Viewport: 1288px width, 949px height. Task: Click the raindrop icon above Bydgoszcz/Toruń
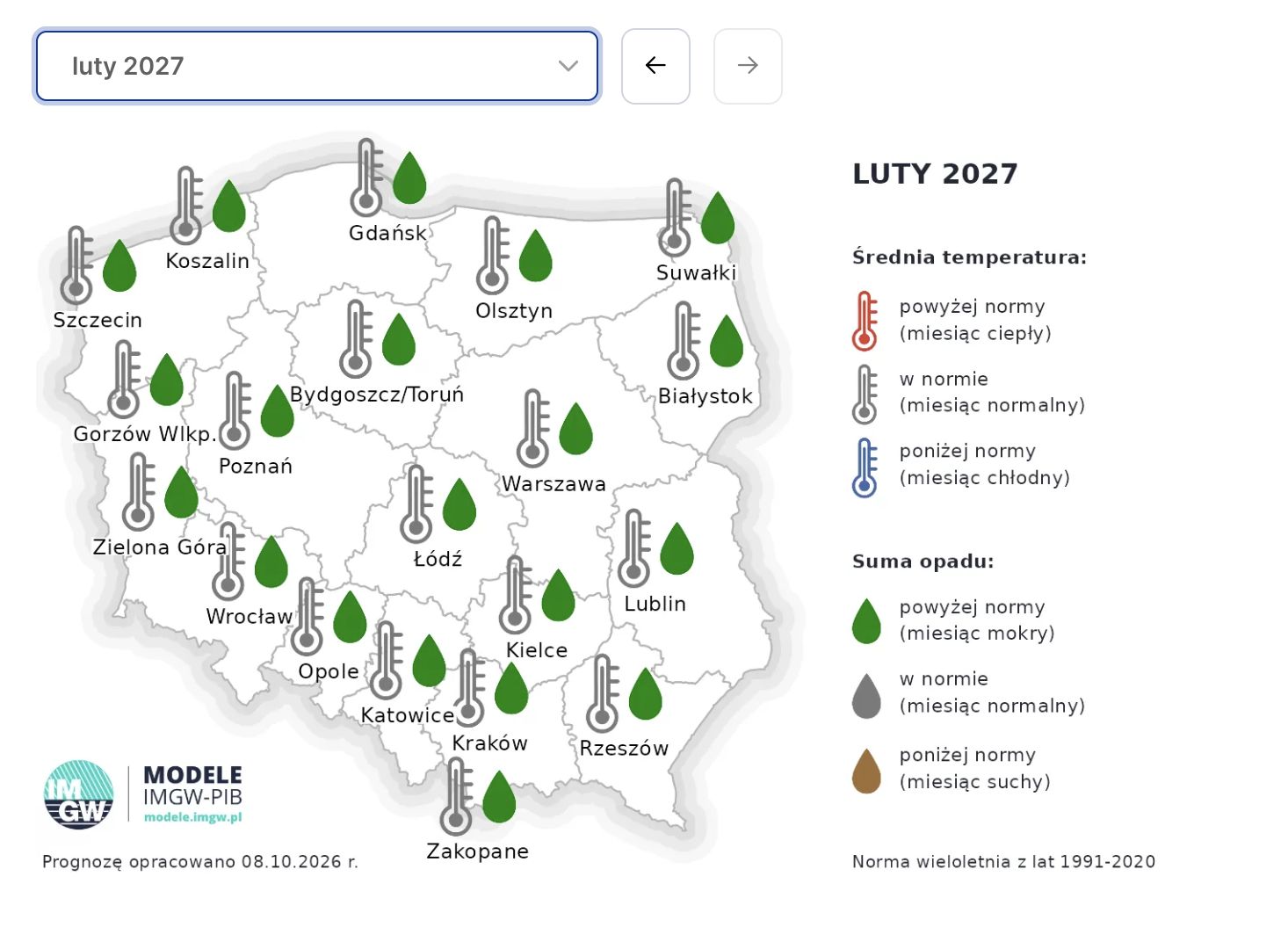pos(399,339)
